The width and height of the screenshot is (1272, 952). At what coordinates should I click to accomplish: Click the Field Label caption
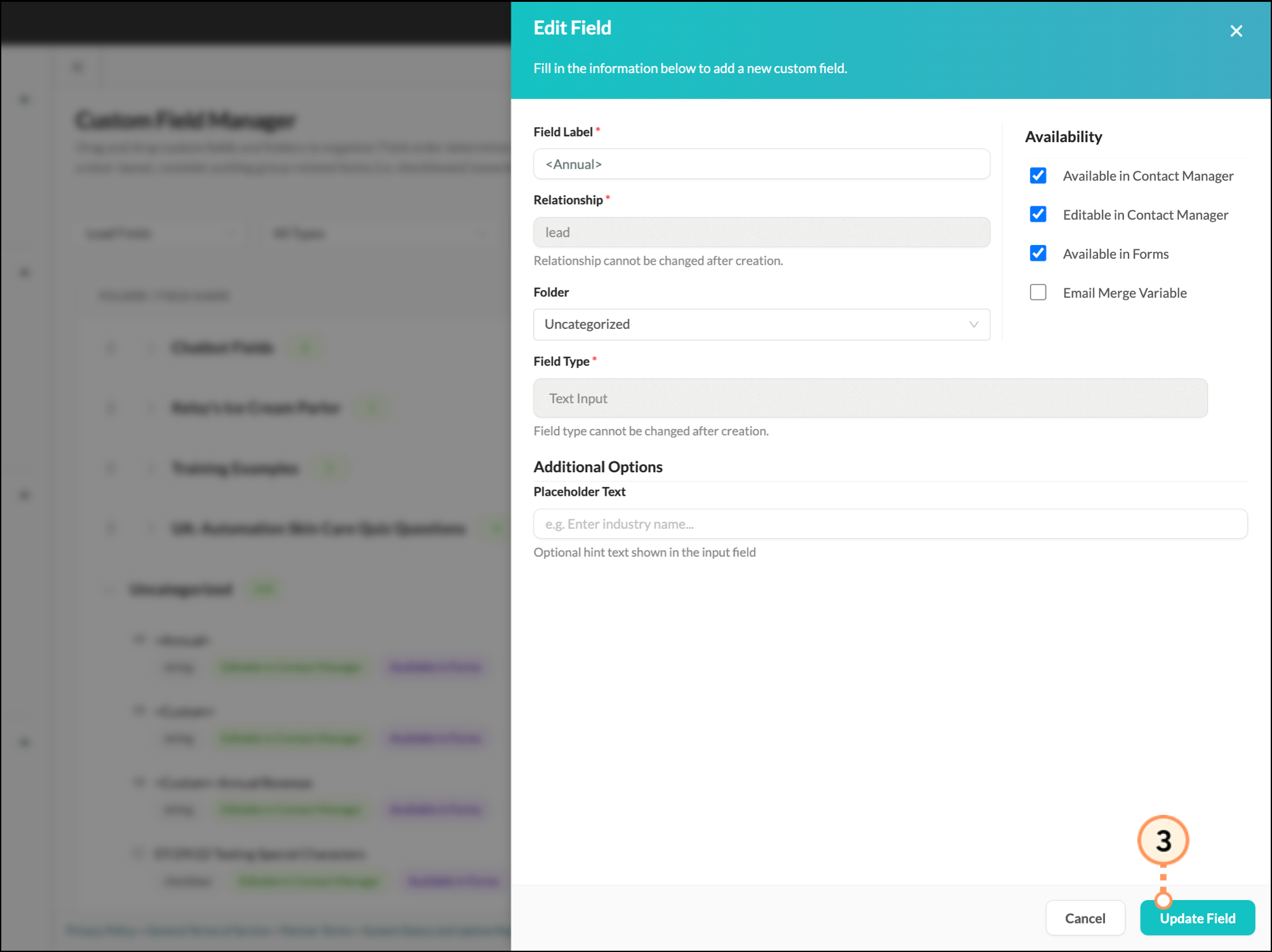click(563, 132)
